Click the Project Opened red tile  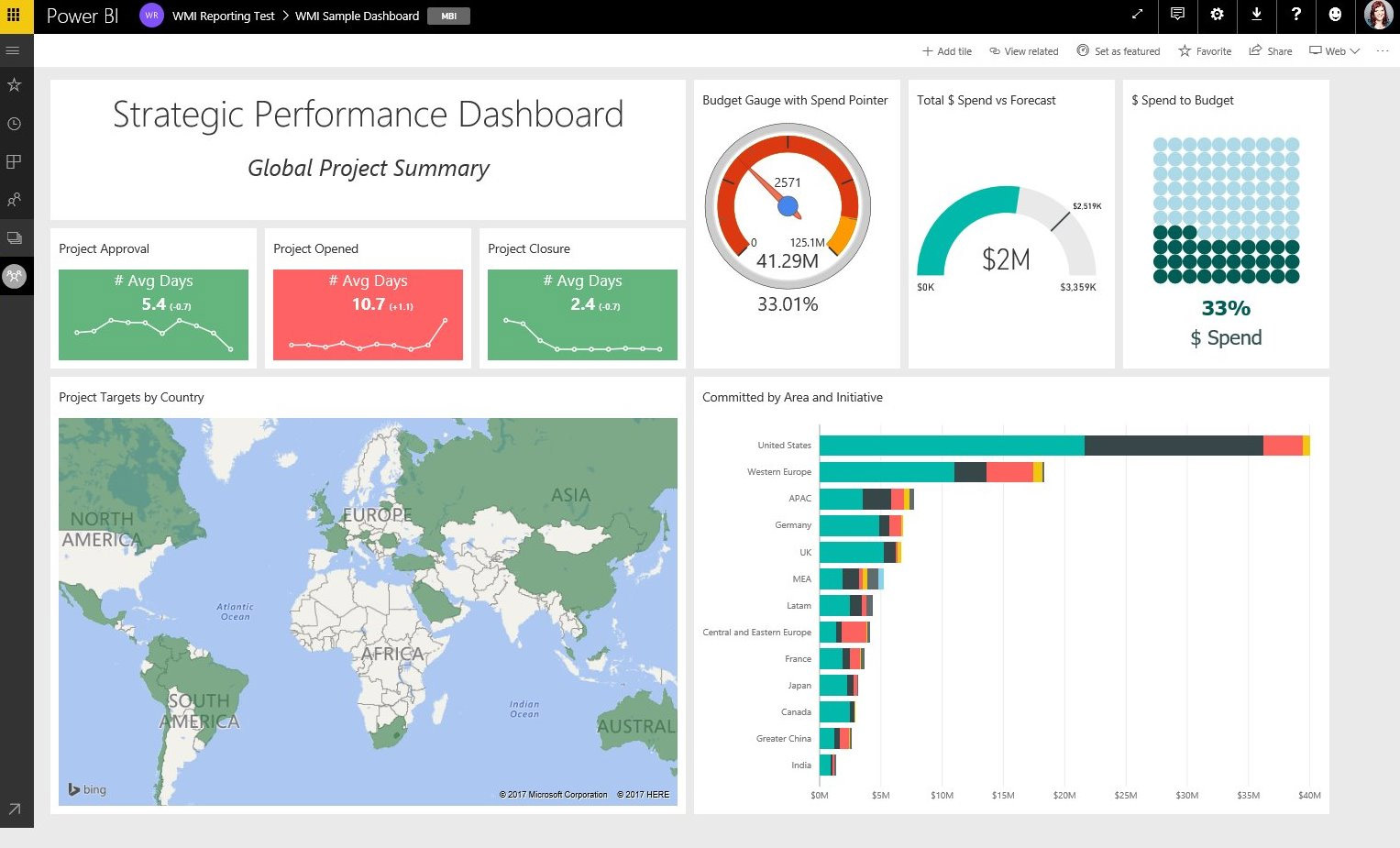tap(368, 314)
